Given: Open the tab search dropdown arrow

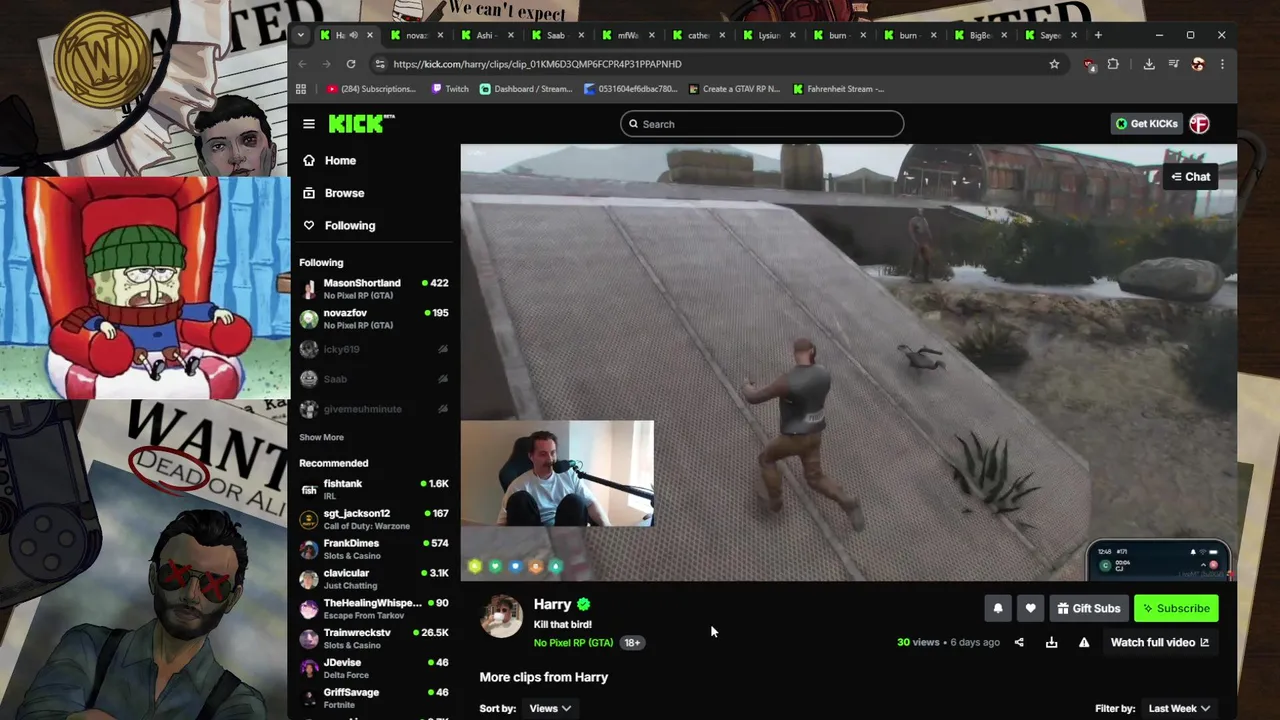Looking at the screenshot, I should tap(300, 35).
